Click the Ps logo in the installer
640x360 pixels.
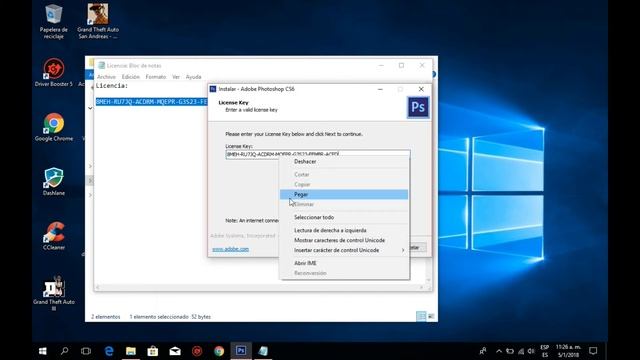coord(418,107)
